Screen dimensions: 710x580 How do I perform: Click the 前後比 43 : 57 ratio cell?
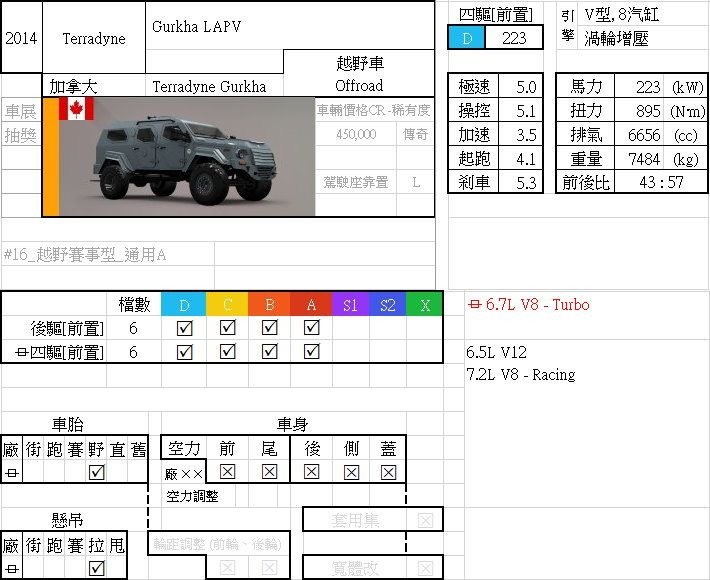(661, 182)
